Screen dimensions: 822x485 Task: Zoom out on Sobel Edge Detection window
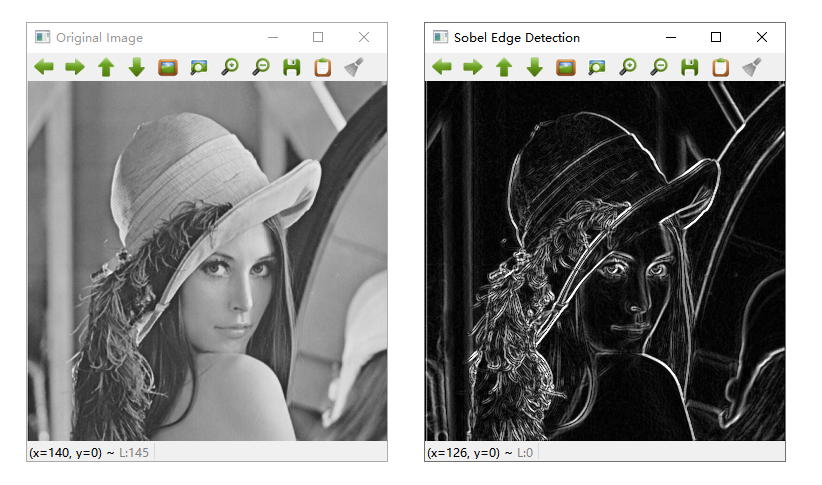tap(658, 67)
